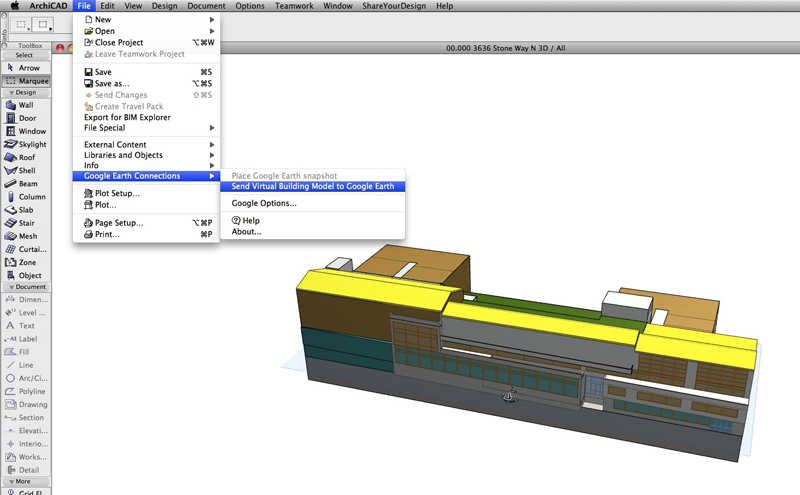The height and width of the screenshot is (495, 800).
Task: Select the Arrow tool
Action: 26,68
